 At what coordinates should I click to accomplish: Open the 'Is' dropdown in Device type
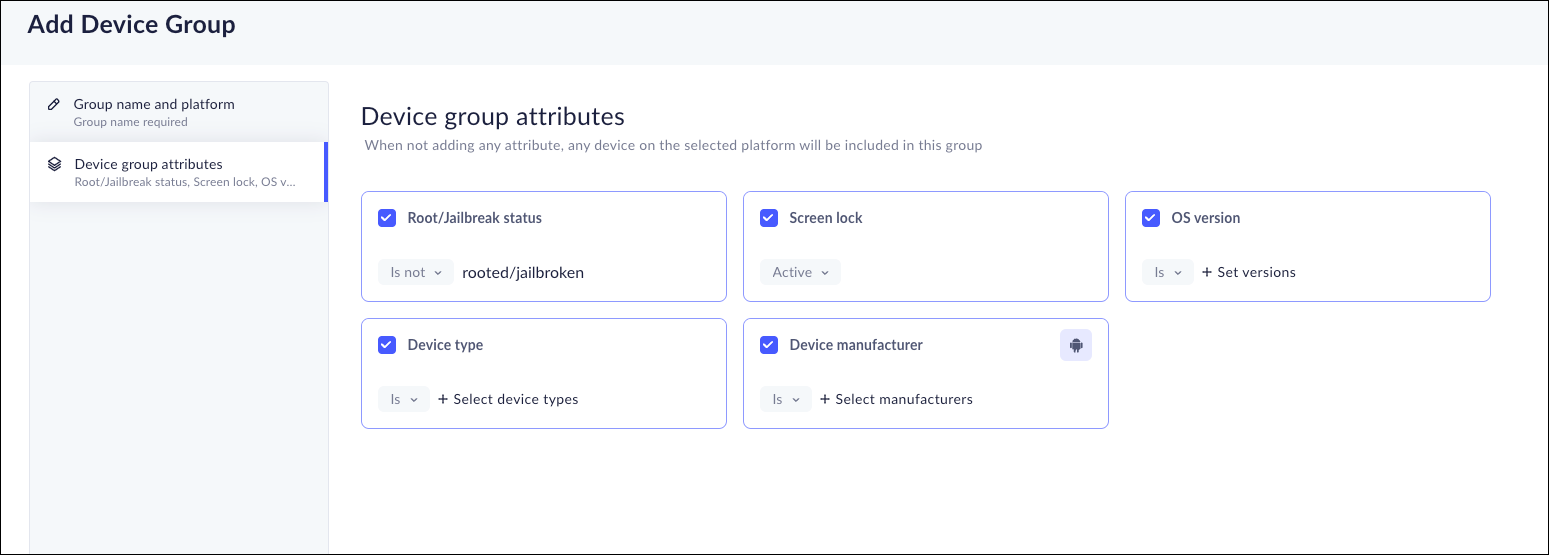coord(403,399)
